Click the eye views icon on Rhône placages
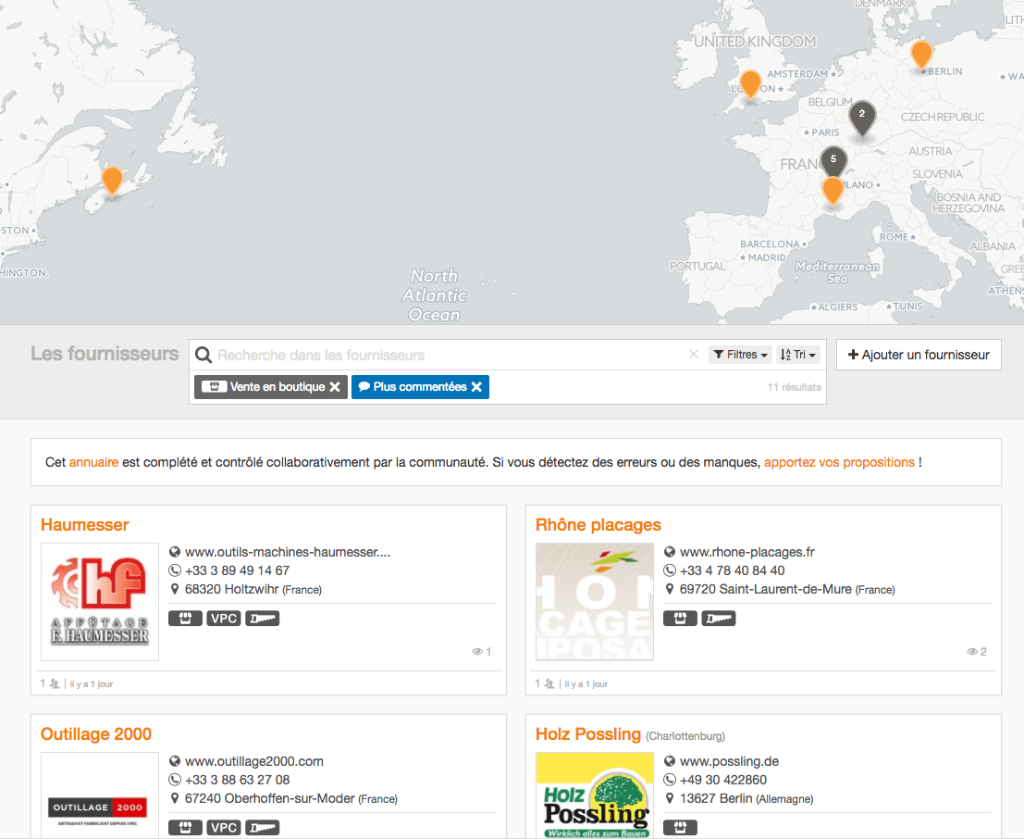Screen dimensions: 1024x839 pos(972,652)
